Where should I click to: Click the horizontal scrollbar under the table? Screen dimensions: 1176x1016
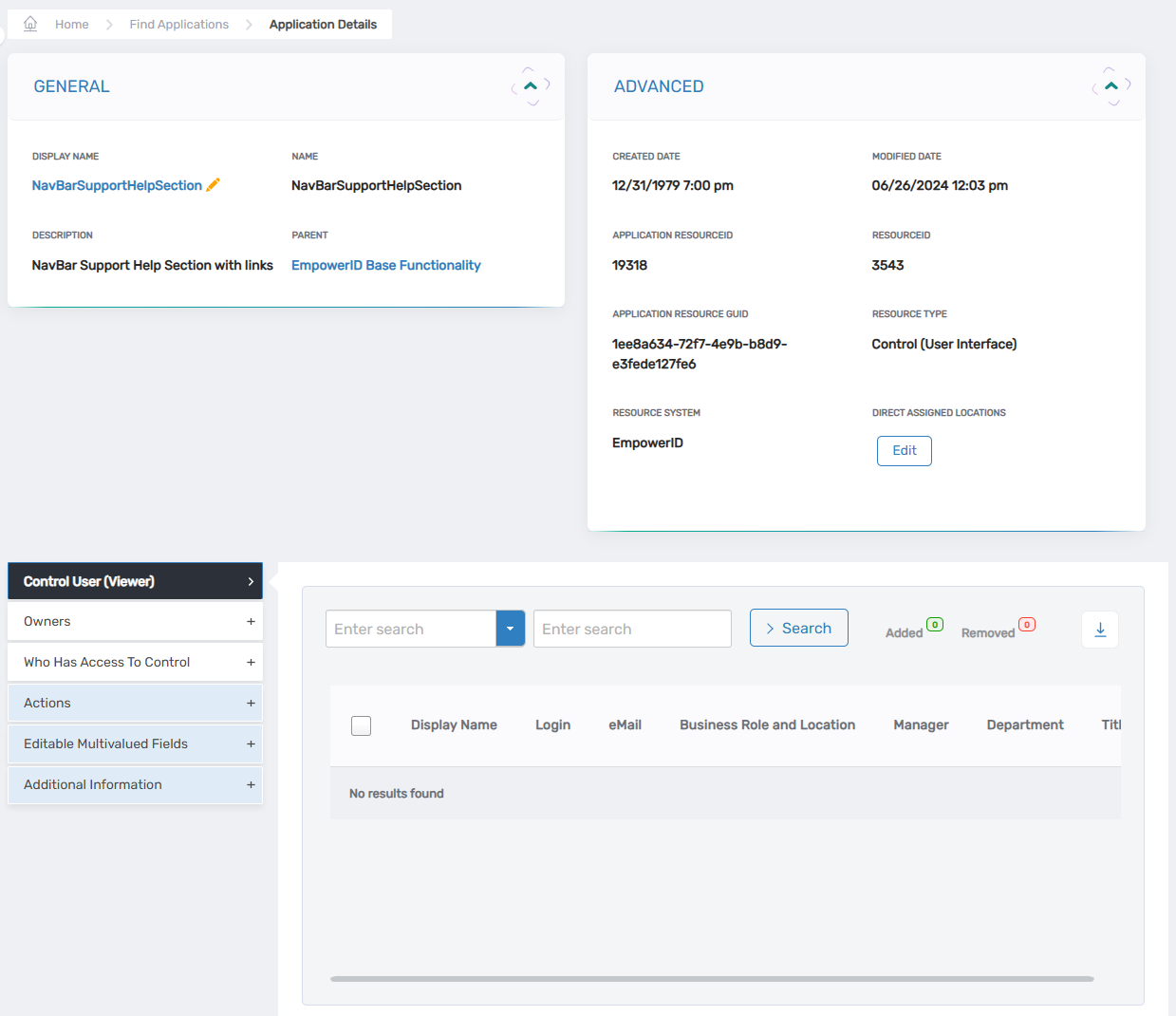pyautogui.click(x=712, y=978)
